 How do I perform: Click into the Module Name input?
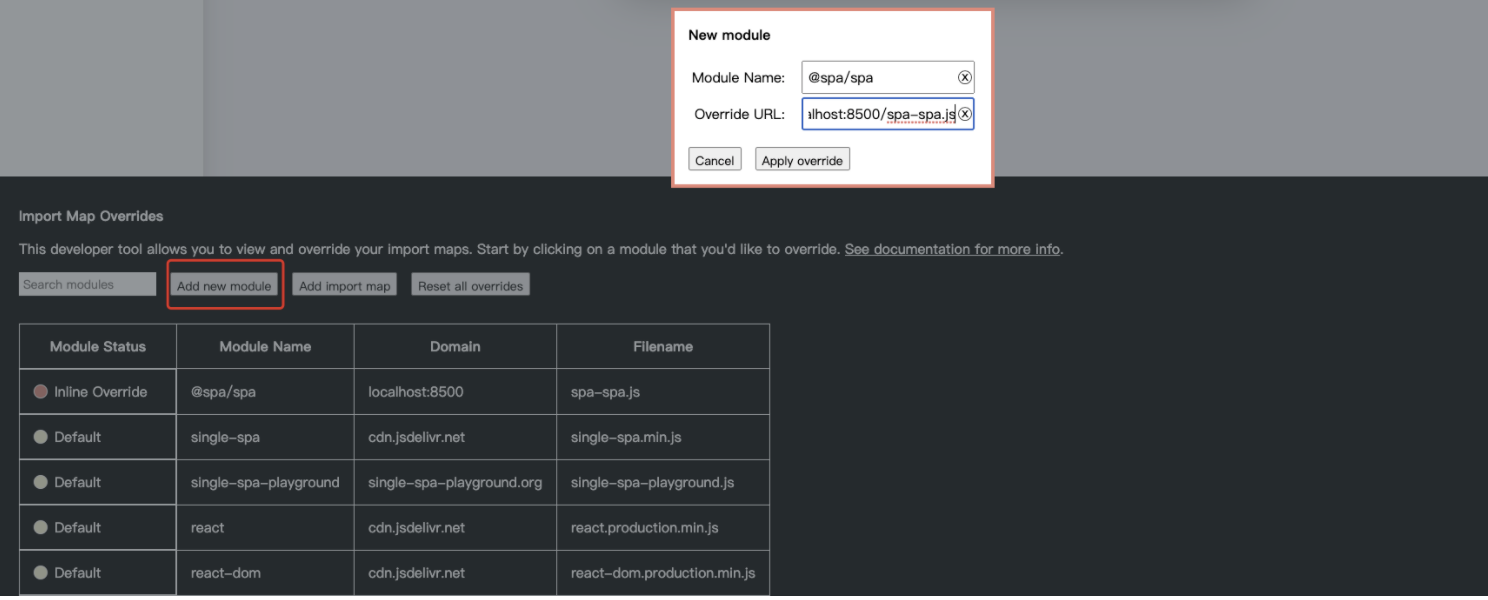[x=878, y=78]
